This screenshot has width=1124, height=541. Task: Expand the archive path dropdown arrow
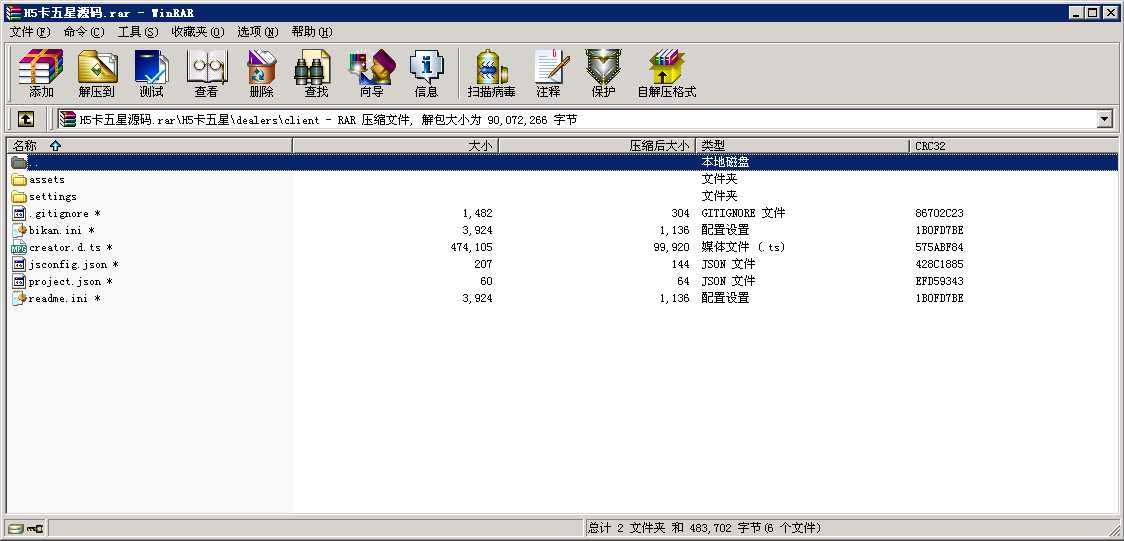coord(1105,120)
